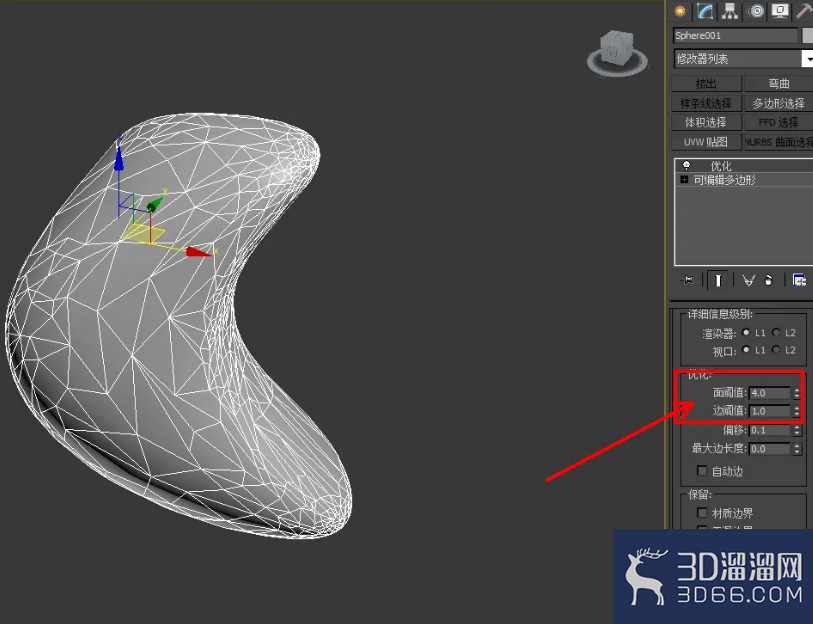Viewport: 813px width, 624px height.
Task: Click the blue Z-axis gizmo arrow
Action: 119,157
